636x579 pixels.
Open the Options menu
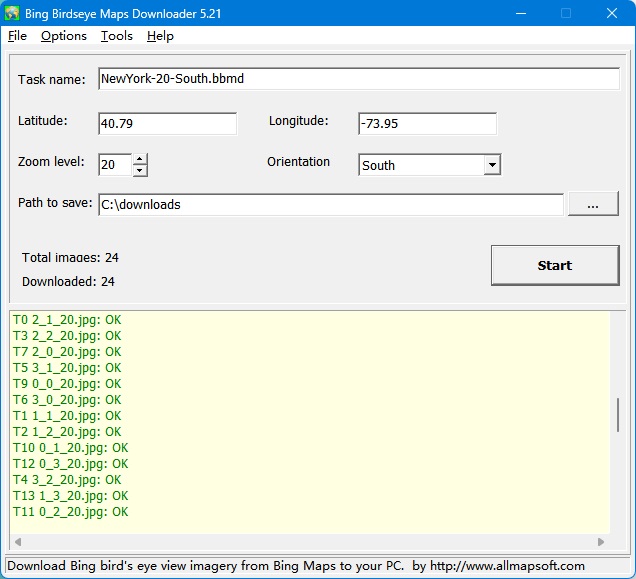pyautogui.click(x=64, y=36)
